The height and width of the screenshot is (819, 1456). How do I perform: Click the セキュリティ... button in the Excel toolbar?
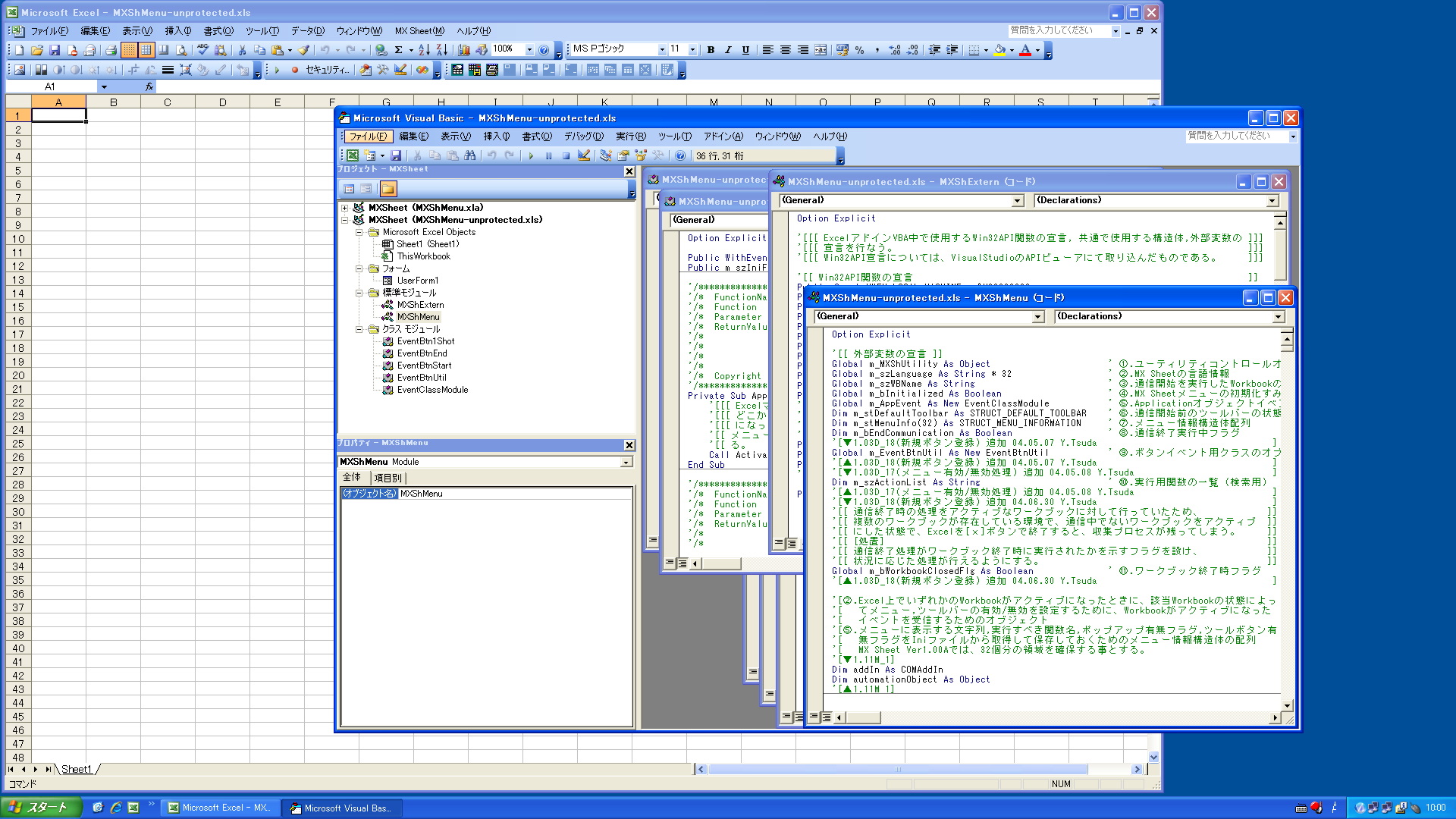[x=327, y=70]
